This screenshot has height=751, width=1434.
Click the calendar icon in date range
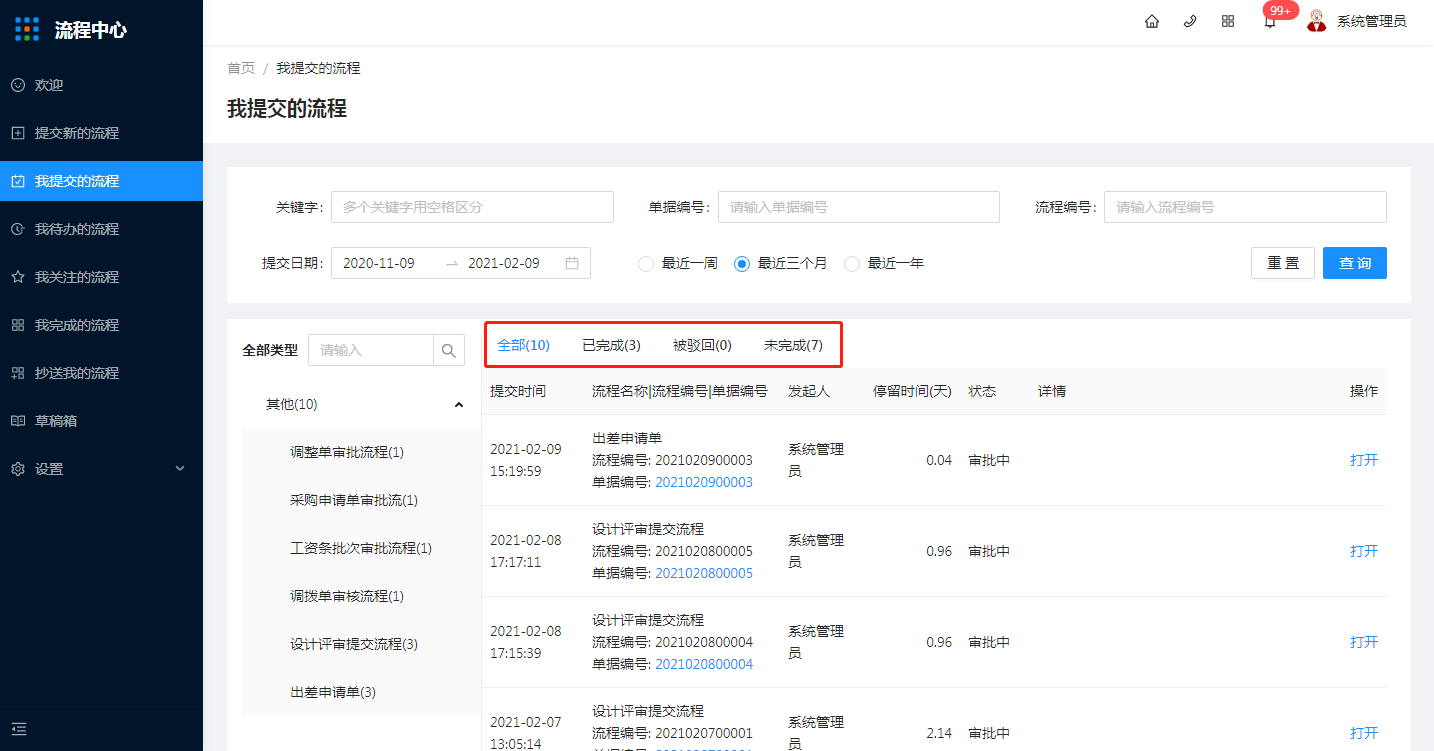click(572, 263)
